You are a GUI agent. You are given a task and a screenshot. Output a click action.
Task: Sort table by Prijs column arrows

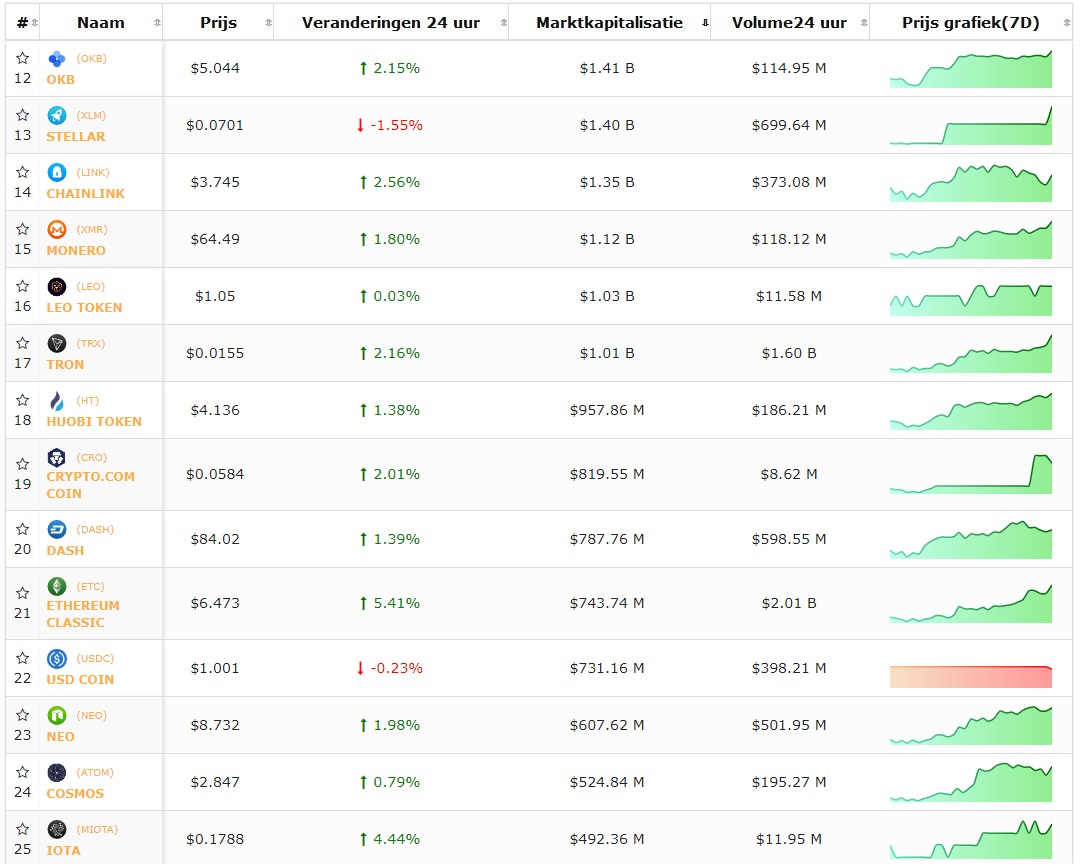coord(267,23)
